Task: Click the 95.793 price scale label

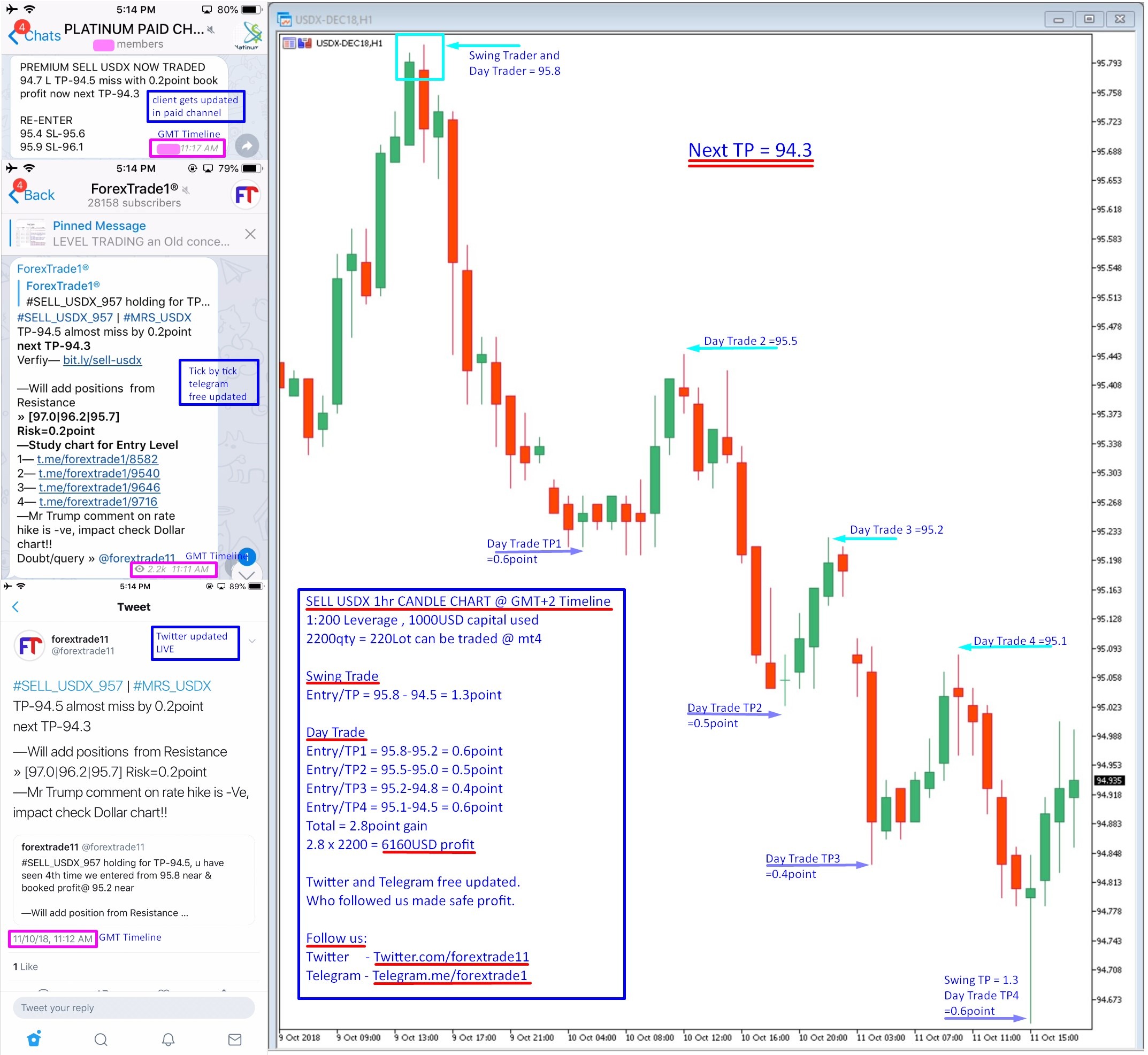Action: [x=1109, y=63]
